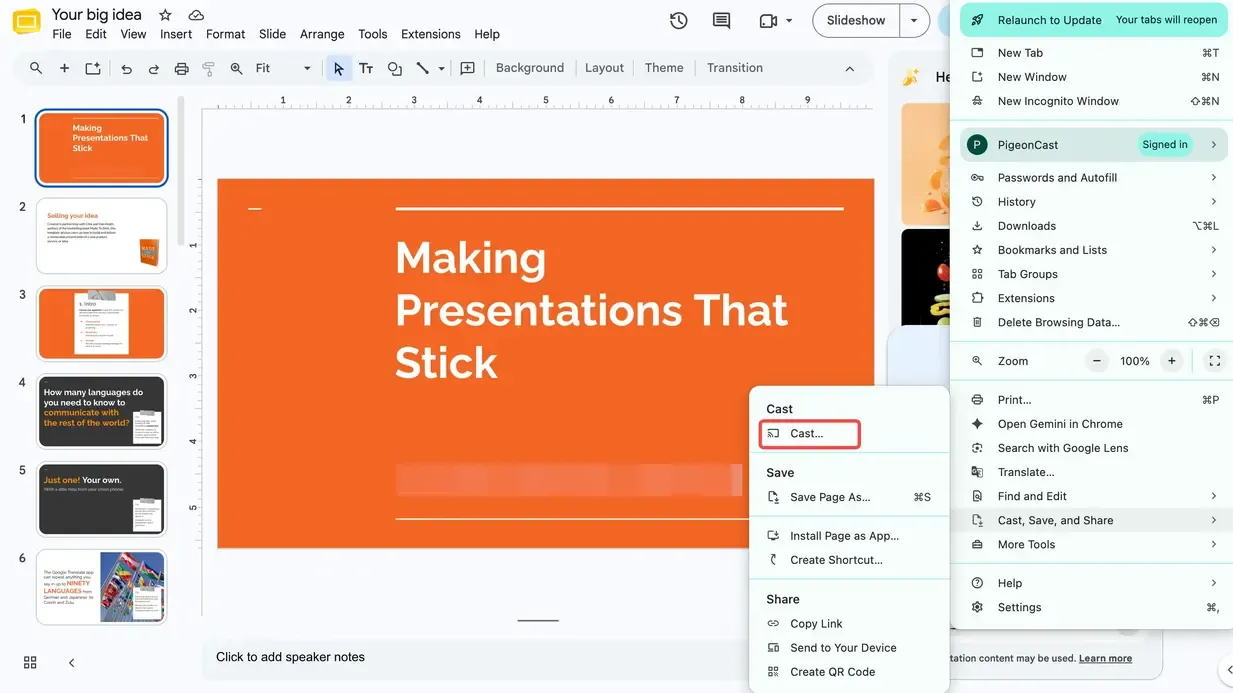The image size is (1233, 693).
Task: Search the menus with magnifier icon
Action: coord(36,68)
